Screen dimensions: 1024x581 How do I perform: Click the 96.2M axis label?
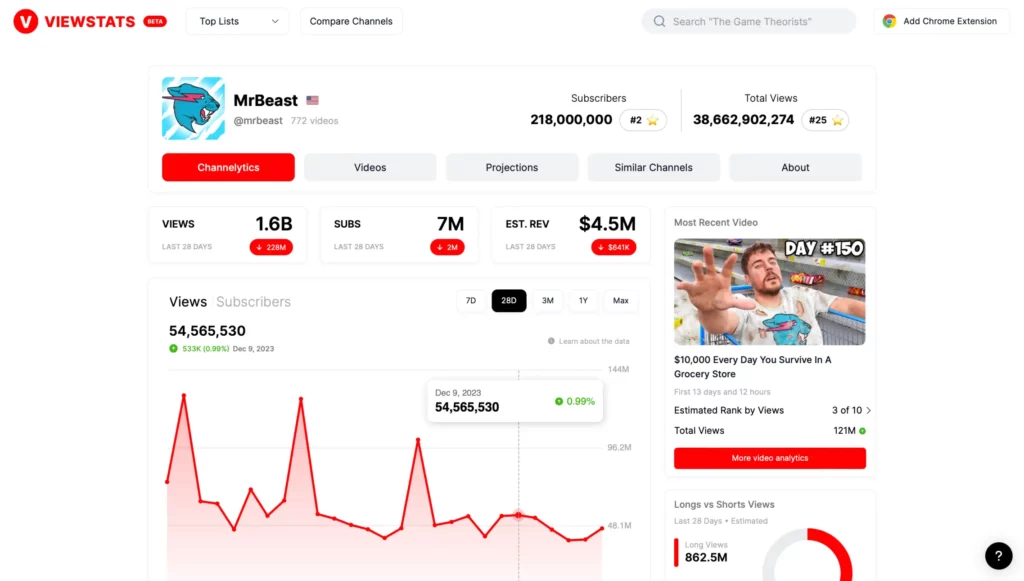619,448
